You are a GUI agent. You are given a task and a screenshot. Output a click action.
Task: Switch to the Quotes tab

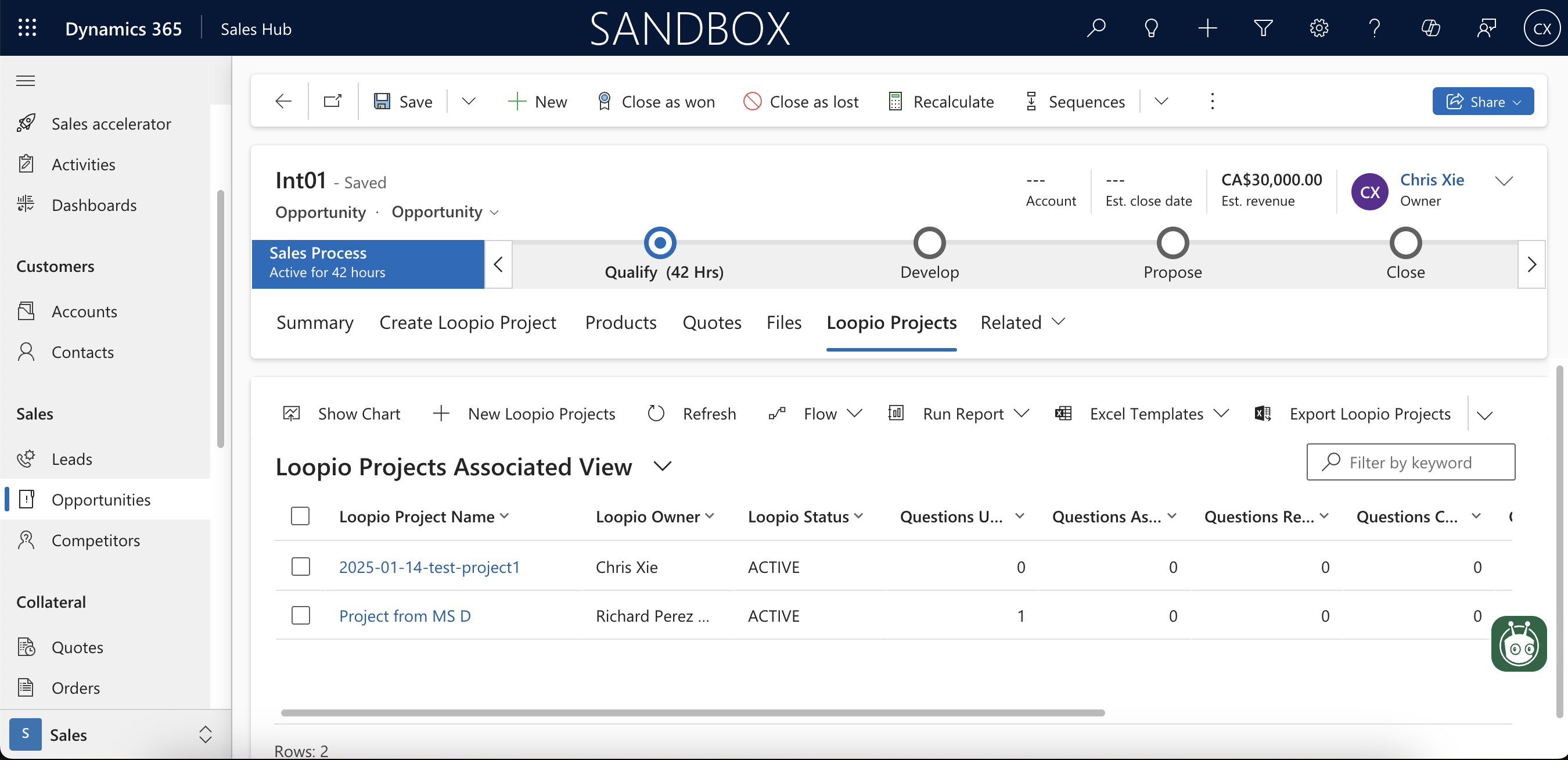[x=711, y=322]
